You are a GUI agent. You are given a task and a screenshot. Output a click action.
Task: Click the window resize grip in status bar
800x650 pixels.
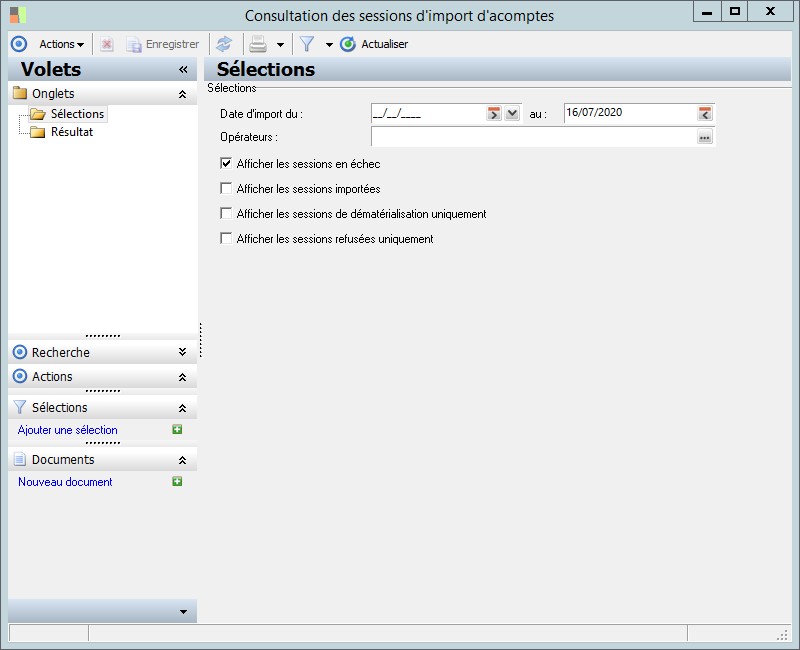[783, 635]
